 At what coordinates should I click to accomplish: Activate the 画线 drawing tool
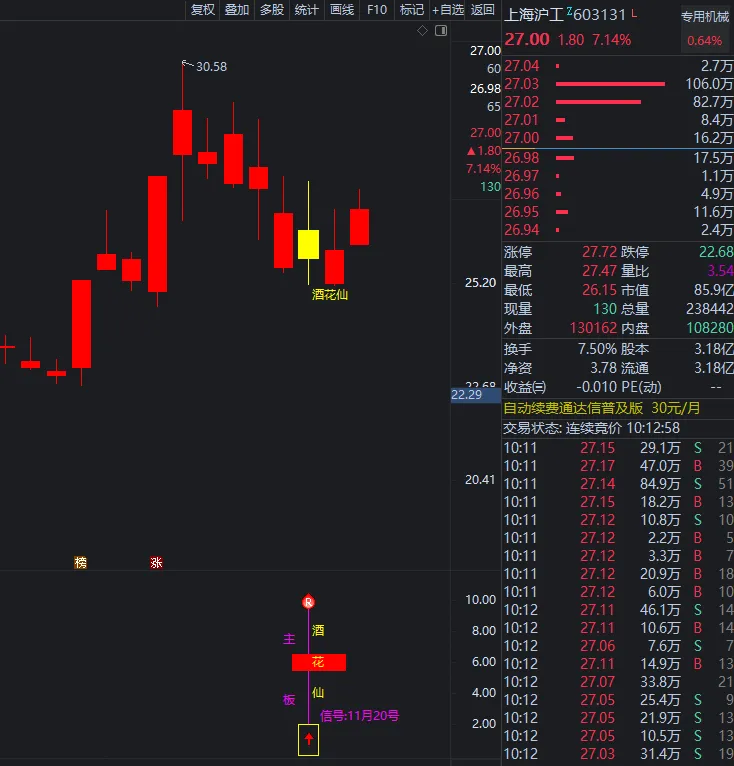pos(342,10)
